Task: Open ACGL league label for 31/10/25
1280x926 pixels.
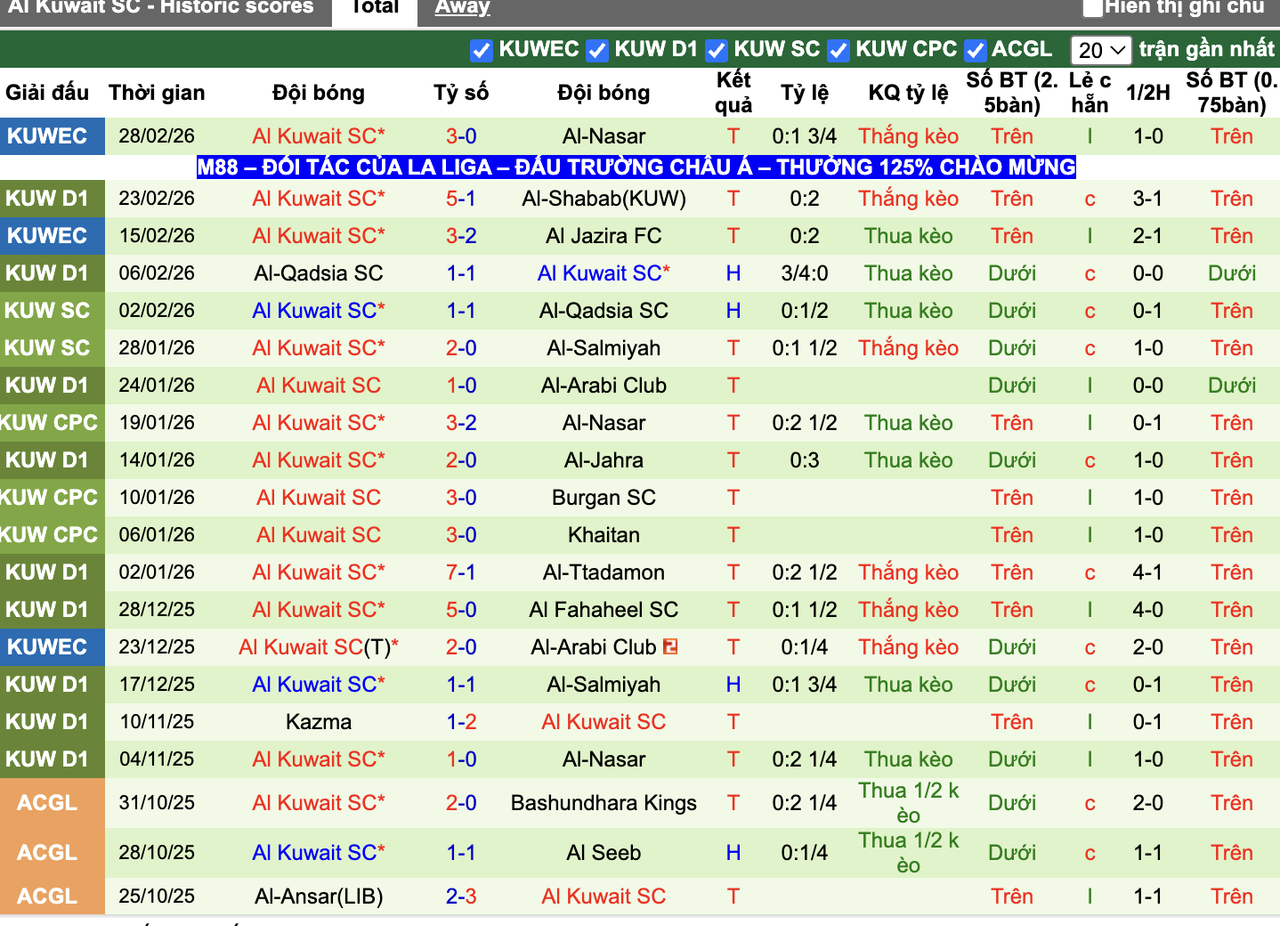Action: tap(52, 803)
